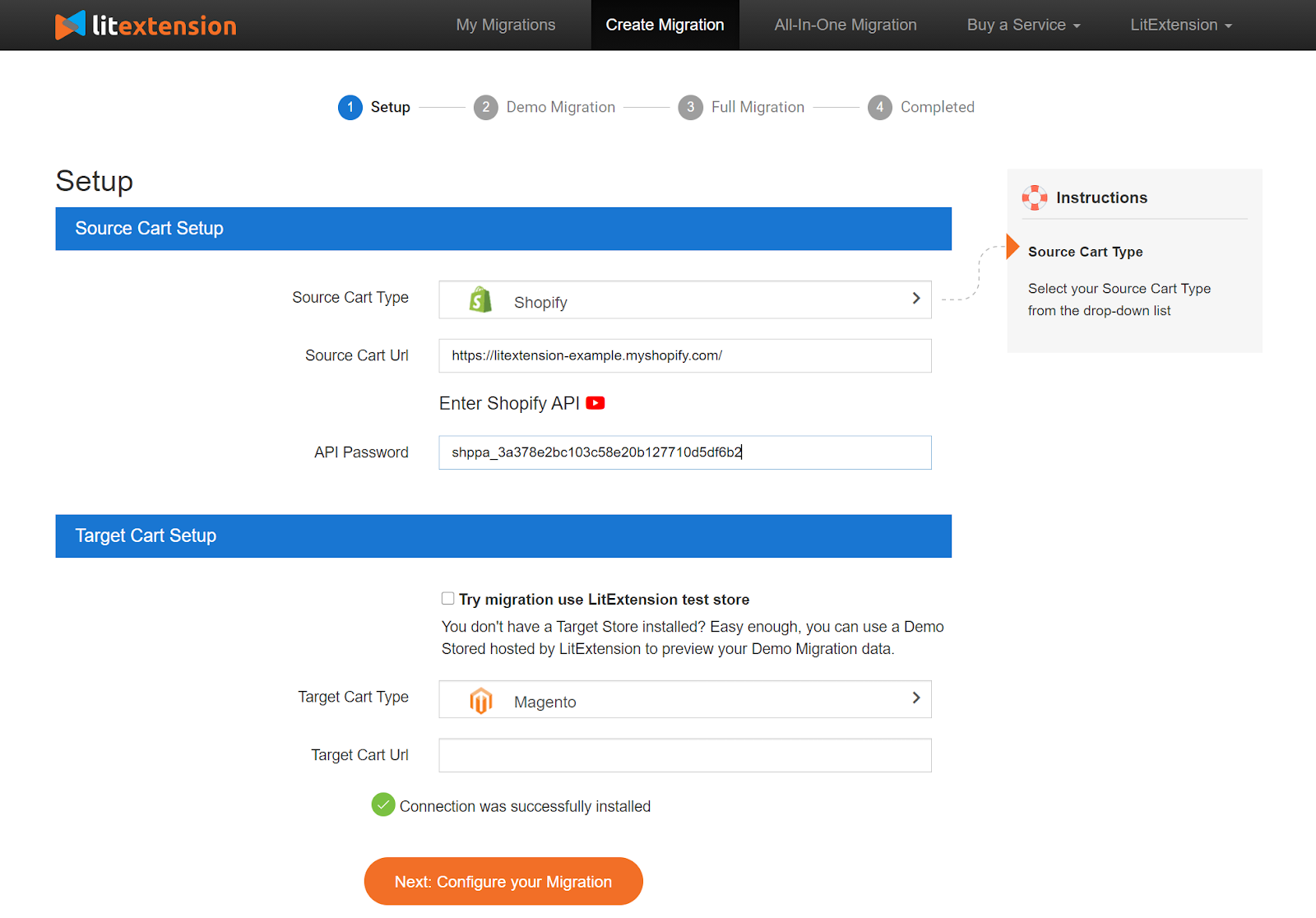Viewport: 1316px width, 918px height.
Task: Click the Magento logo icon
Action: click(481, 701)
